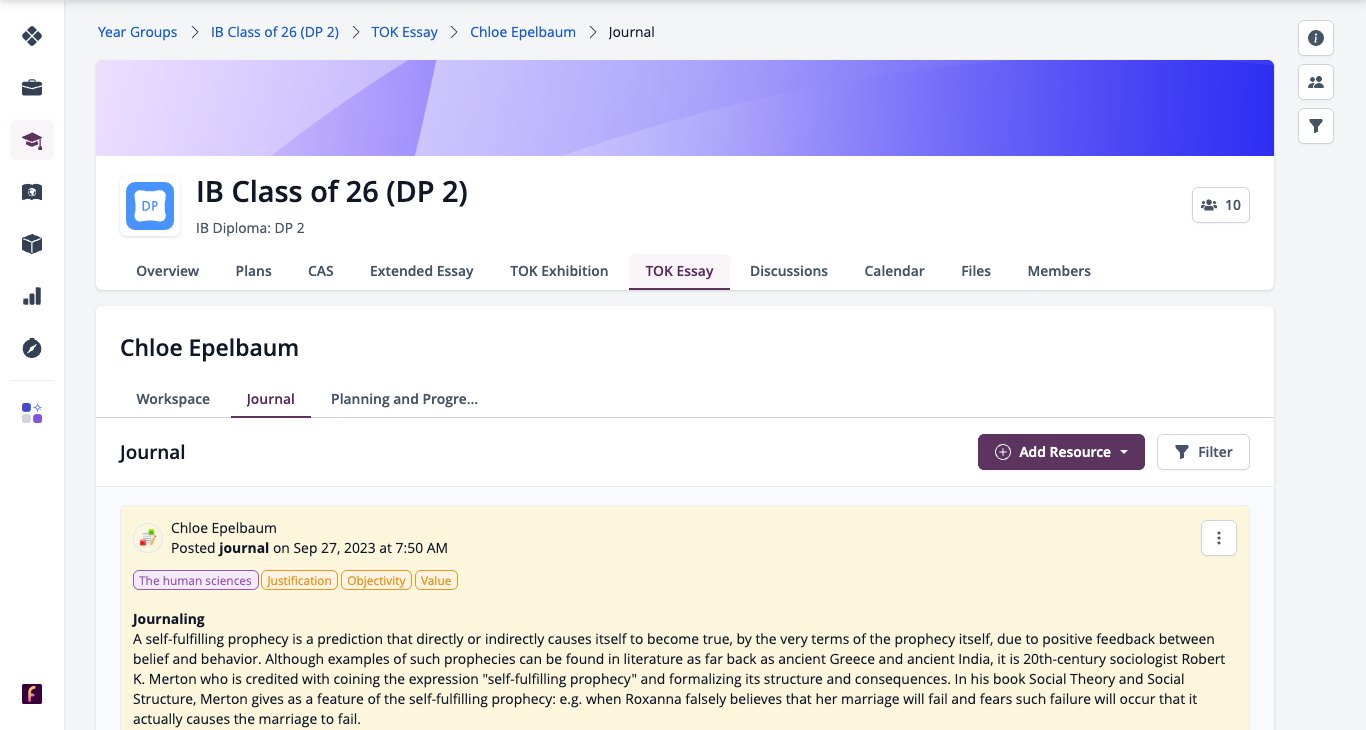
Task: Click the people icon at top right
Action: [x=1316, y=82]
